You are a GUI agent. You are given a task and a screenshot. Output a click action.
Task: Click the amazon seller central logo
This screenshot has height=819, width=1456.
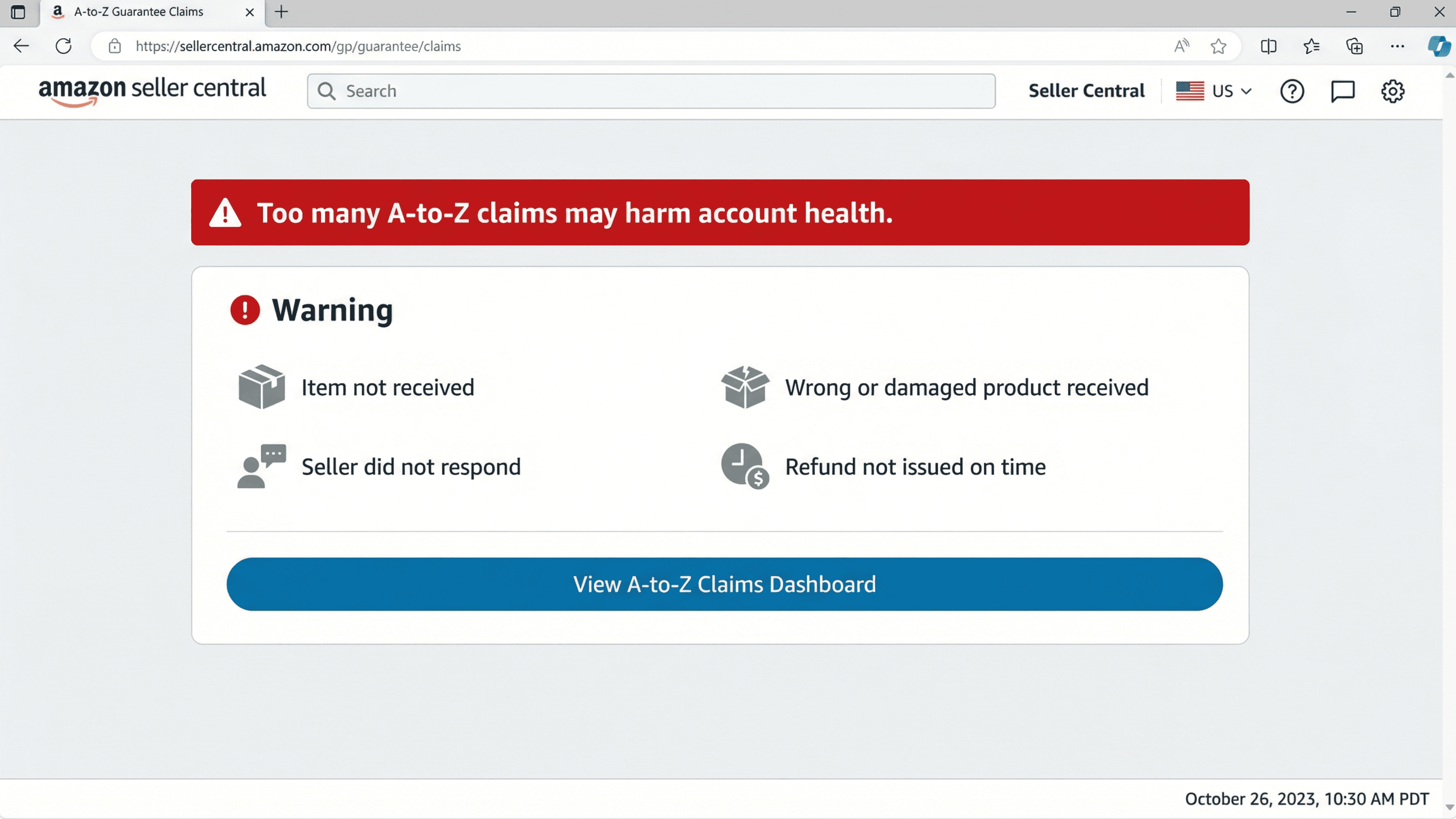coord(152,91)
